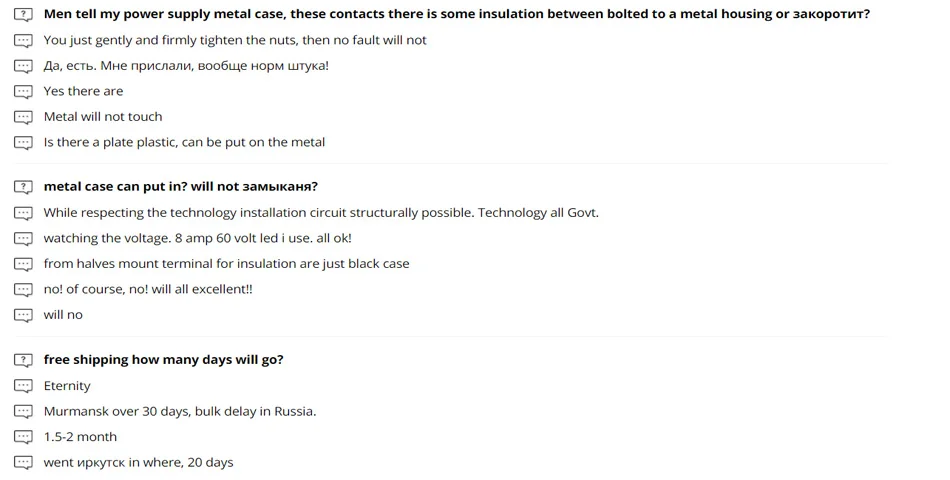Screen dimensions: 950x480
Task: Select the answer 'Eternity'
Action: click(x=67, y=386)
